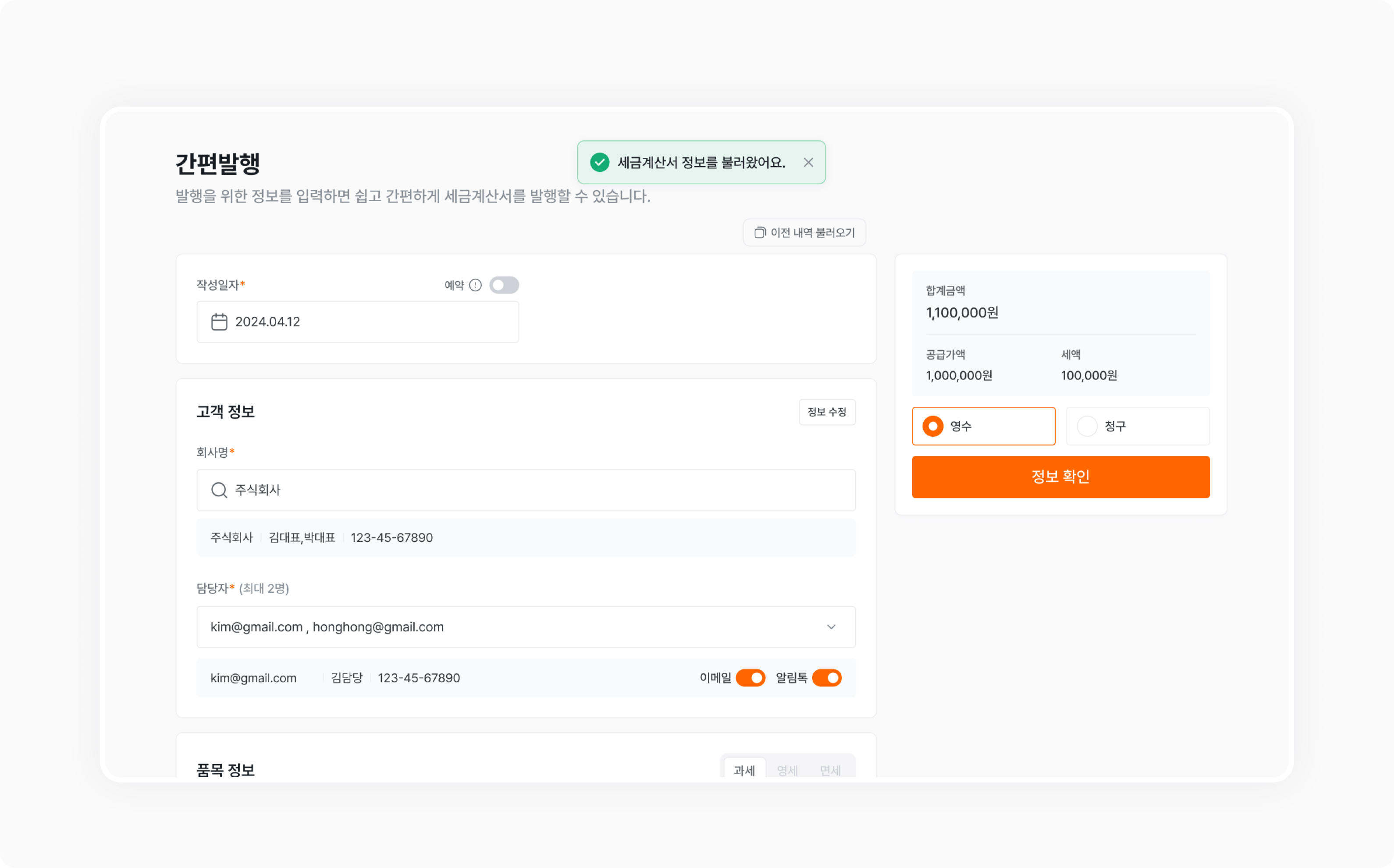Image resolution: width=1394 pixels, height=868 pixels.
Task: Click the 정보 확인 button
Action: click(x=1060, y=477)
